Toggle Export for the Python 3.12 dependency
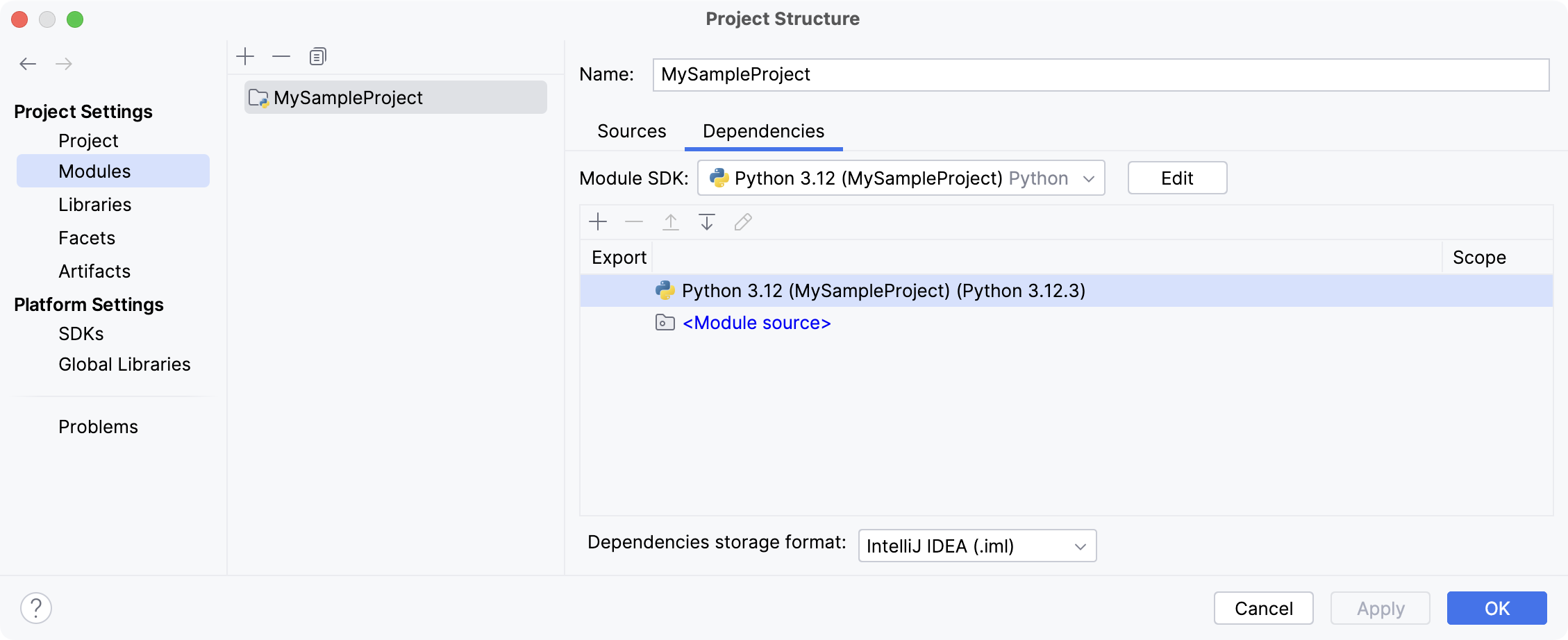The width and height of the screenshot is (1568, 640). (x=618, y=291)
